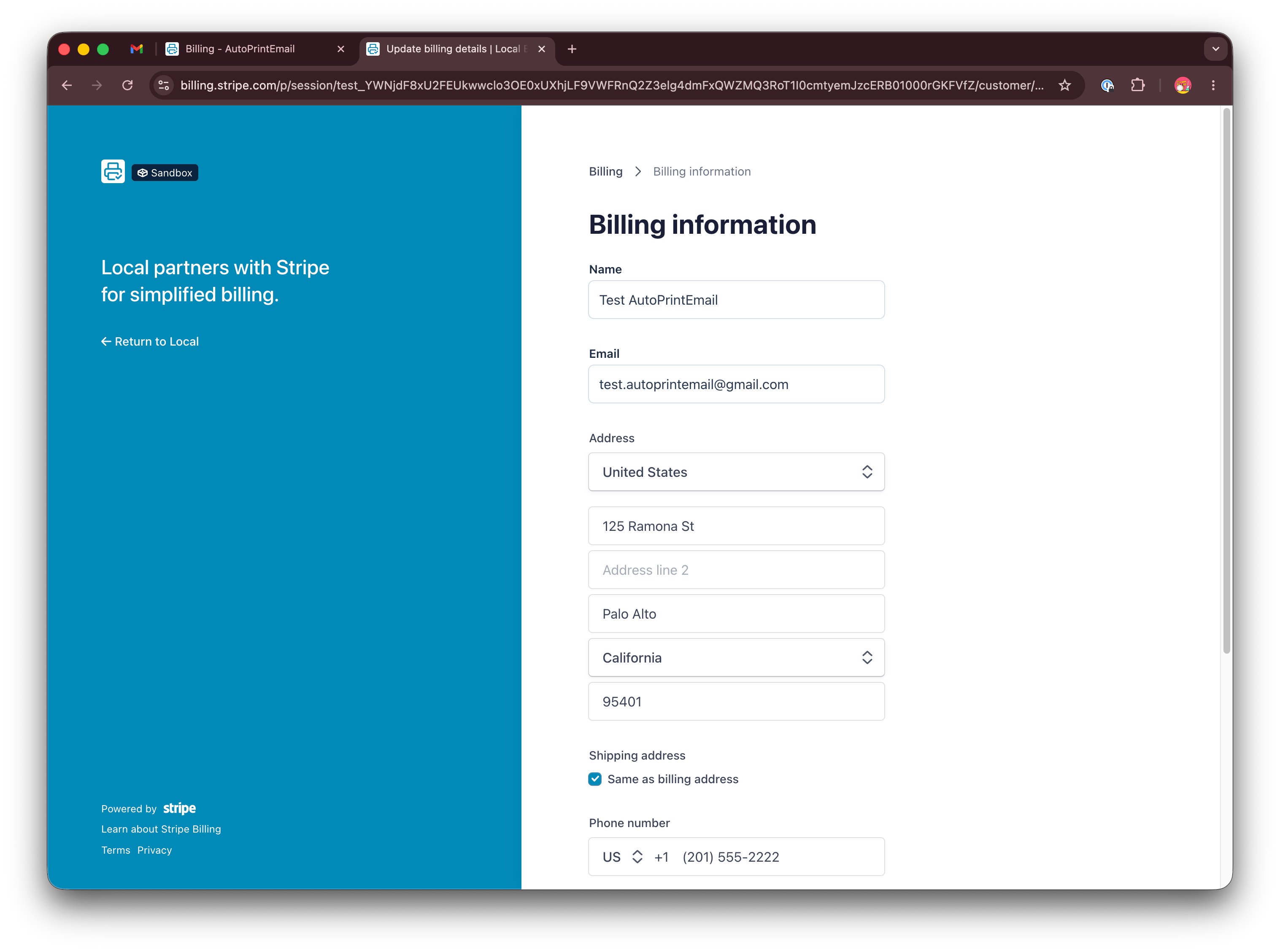The image size is (1280, 952).
Task: Close the Update billing details tab
Action: [x=542, y=49]
